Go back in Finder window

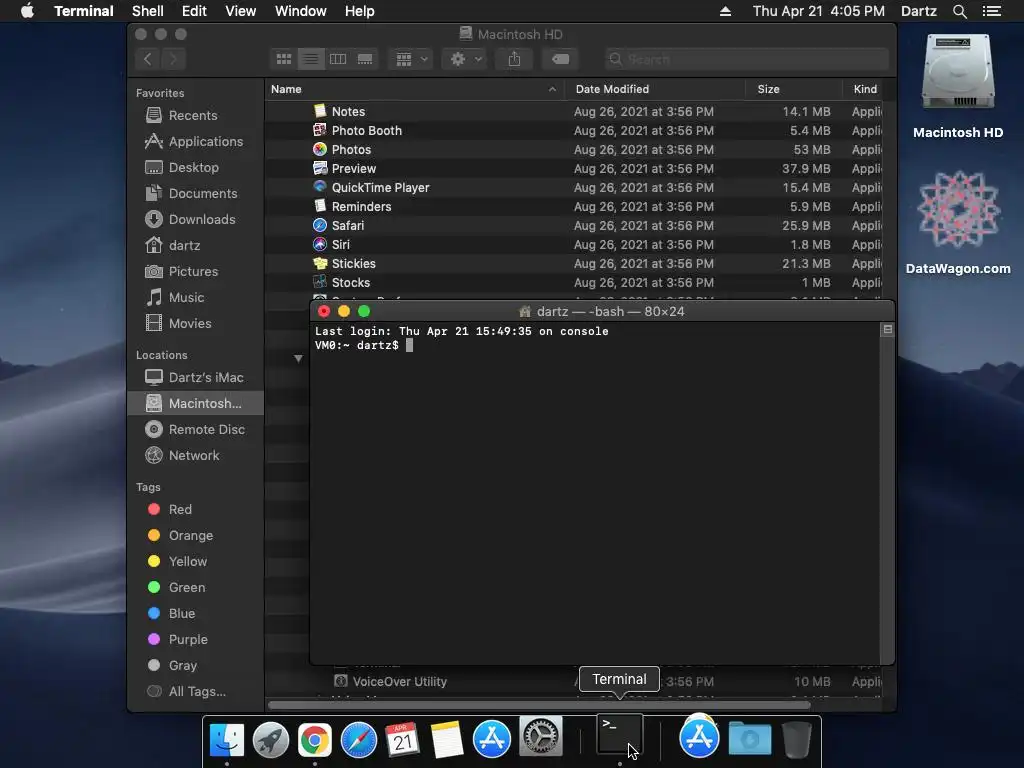pyautogui.click(x=148, y=59)
